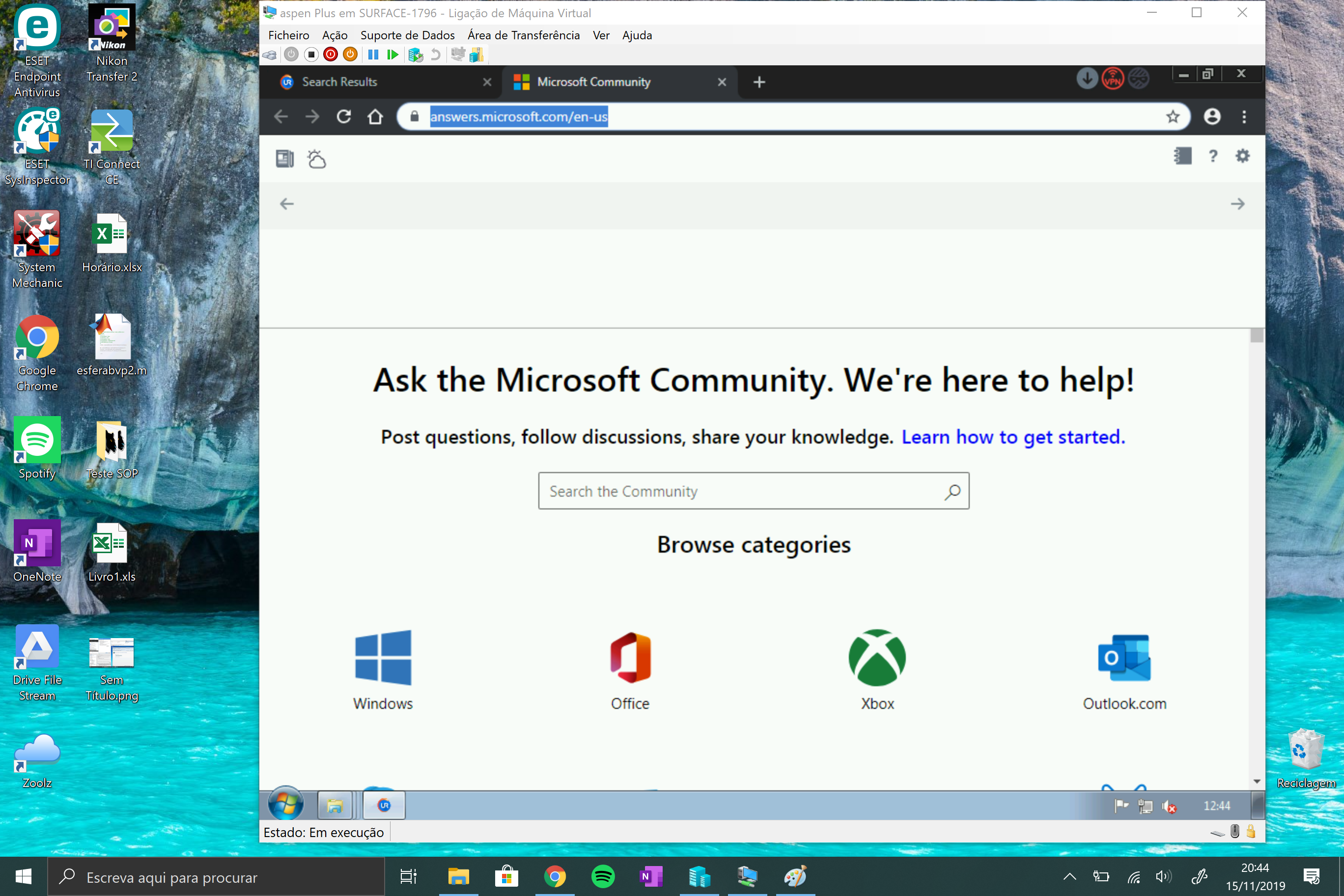Screen dimensions: 1344x896
Task: Pause the virtual machine
Action: click(x=373, y=55)
